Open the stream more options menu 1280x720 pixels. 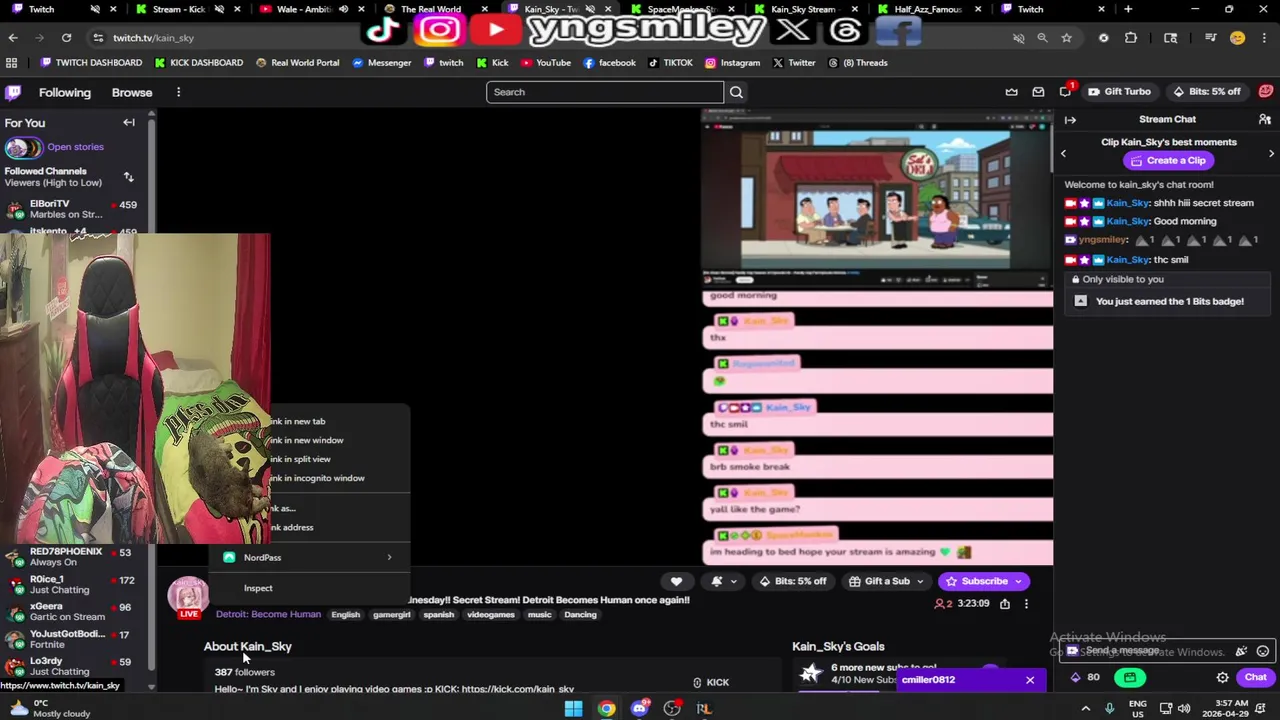[x=1026, y=604]
